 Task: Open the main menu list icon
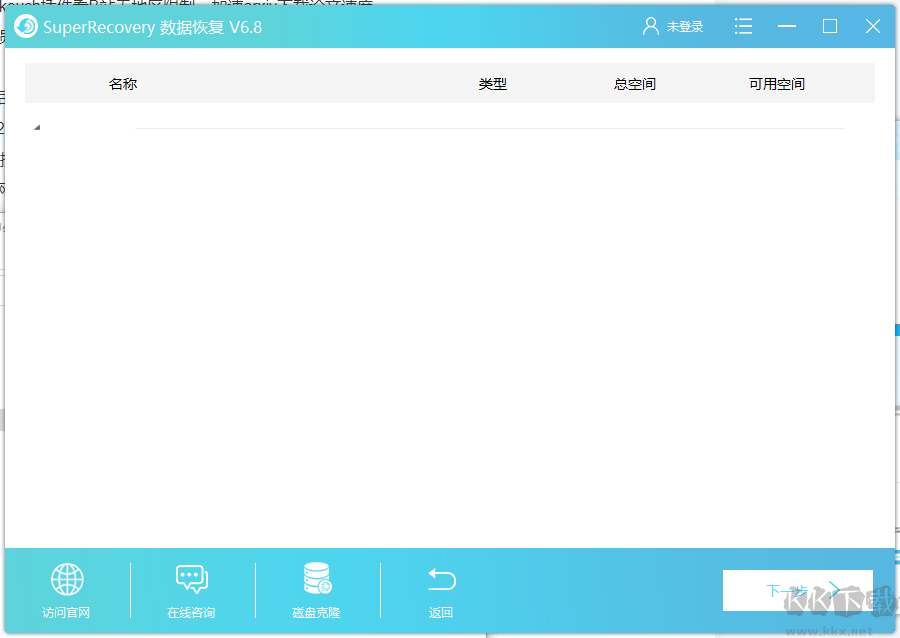(x=743, y=26)
